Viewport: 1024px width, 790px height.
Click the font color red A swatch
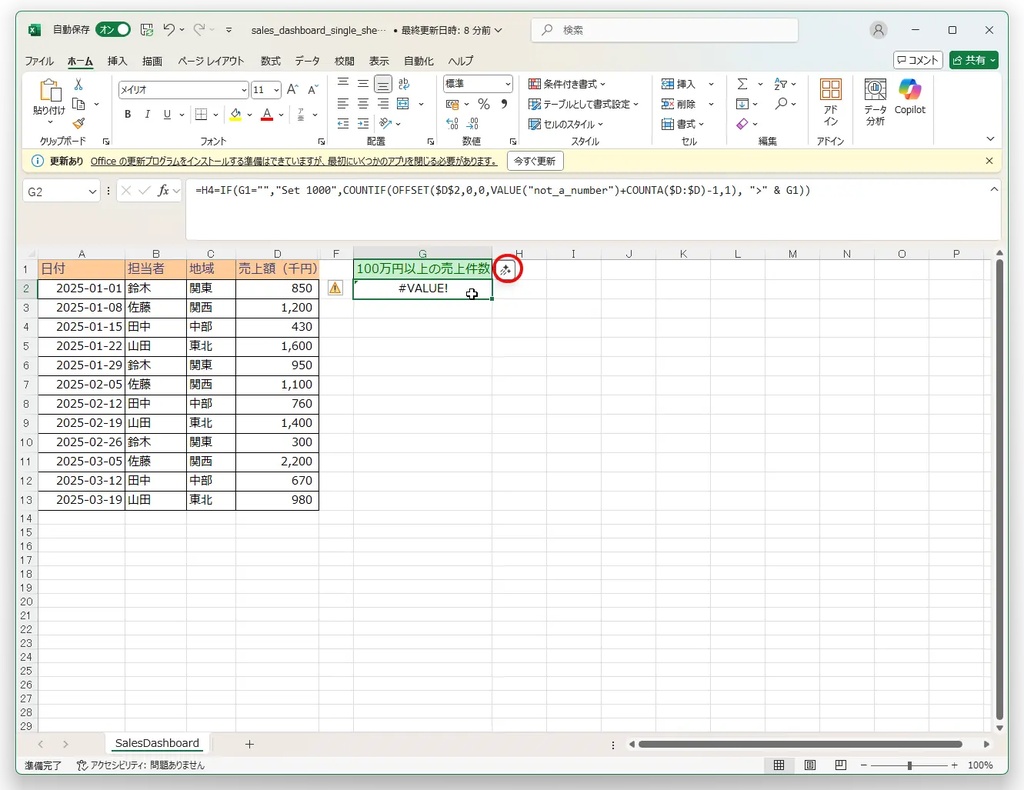pos(266,115)
